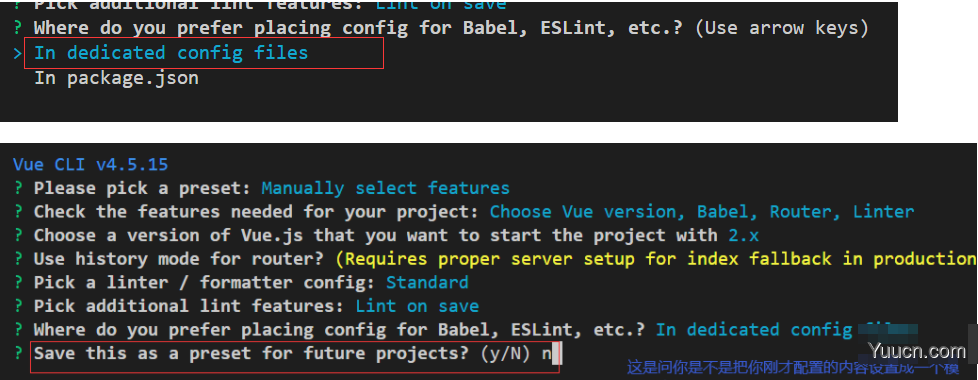
Task: Click 'Vue CLI v4.5.15' header text
Action: (x=90, y=165)
